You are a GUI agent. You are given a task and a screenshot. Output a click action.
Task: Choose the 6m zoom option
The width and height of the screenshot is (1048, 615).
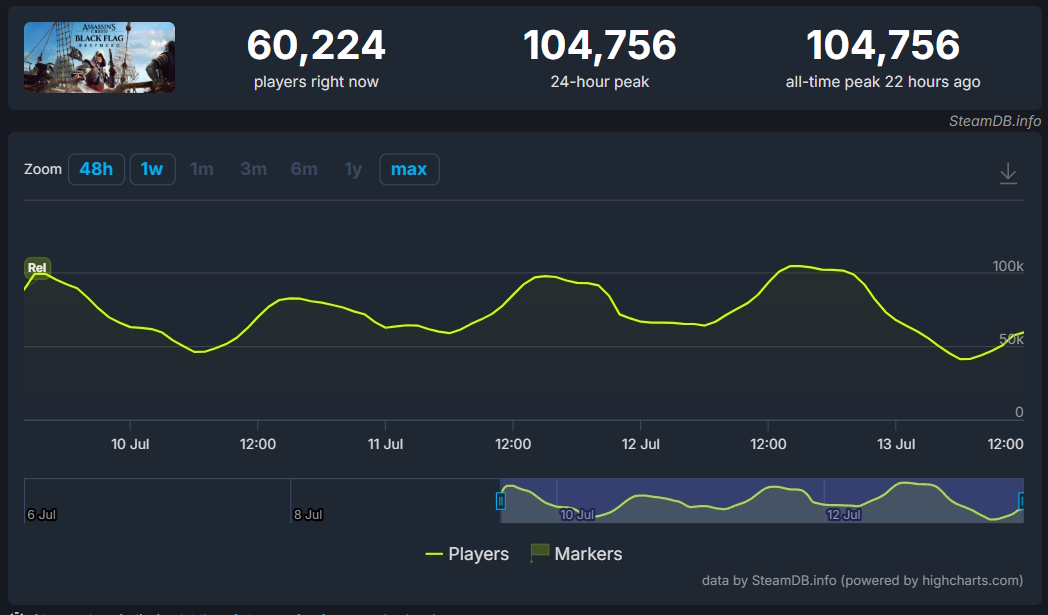pos(304,169)
